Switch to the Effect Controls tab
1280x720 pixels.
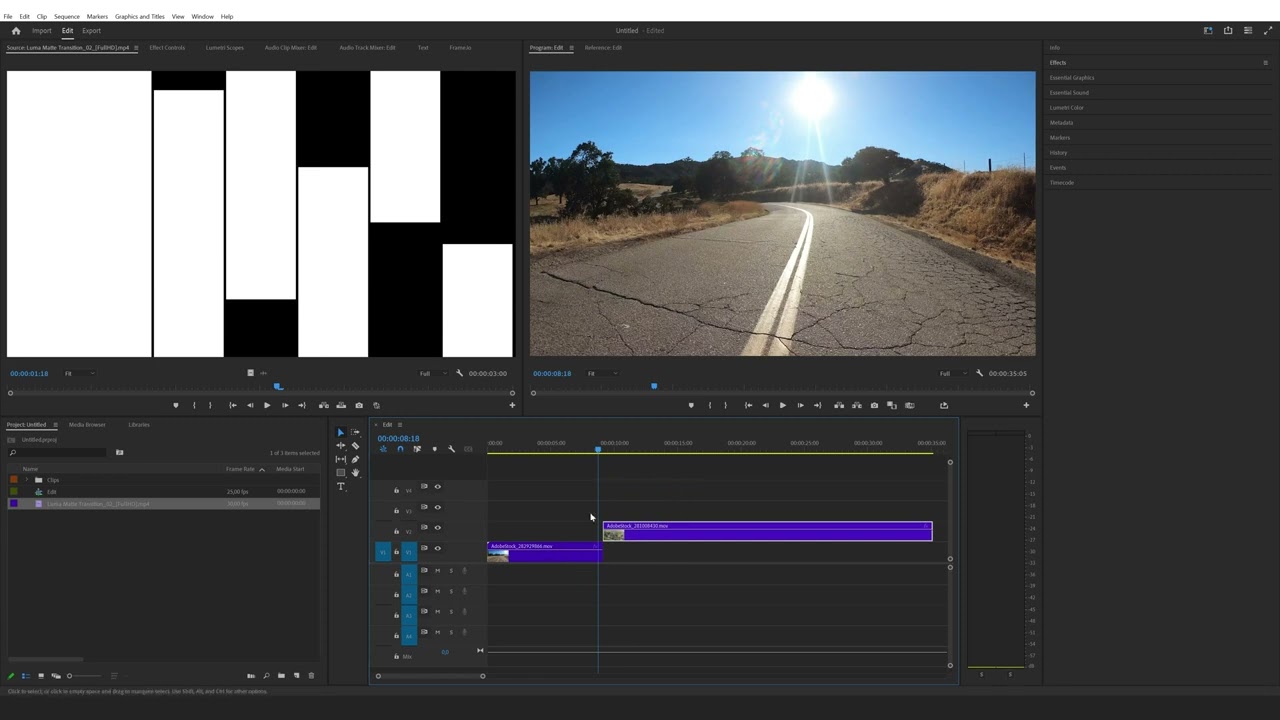(x=167, y=48)
